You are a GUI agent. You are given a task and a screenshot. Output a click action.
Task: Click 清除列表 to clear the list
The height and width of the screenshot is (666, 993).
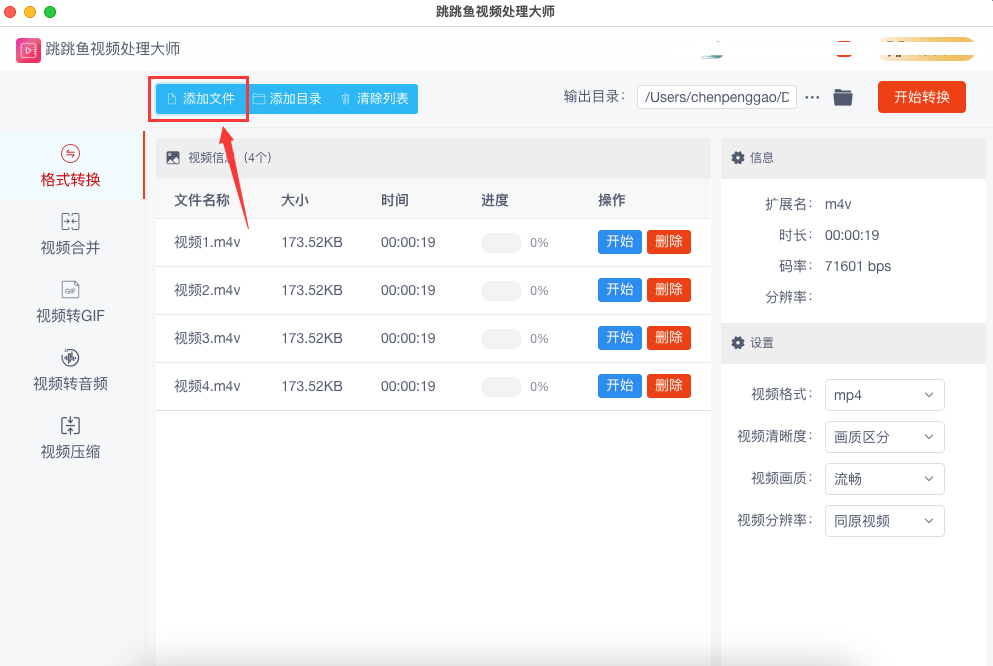(x=374, y=99)
